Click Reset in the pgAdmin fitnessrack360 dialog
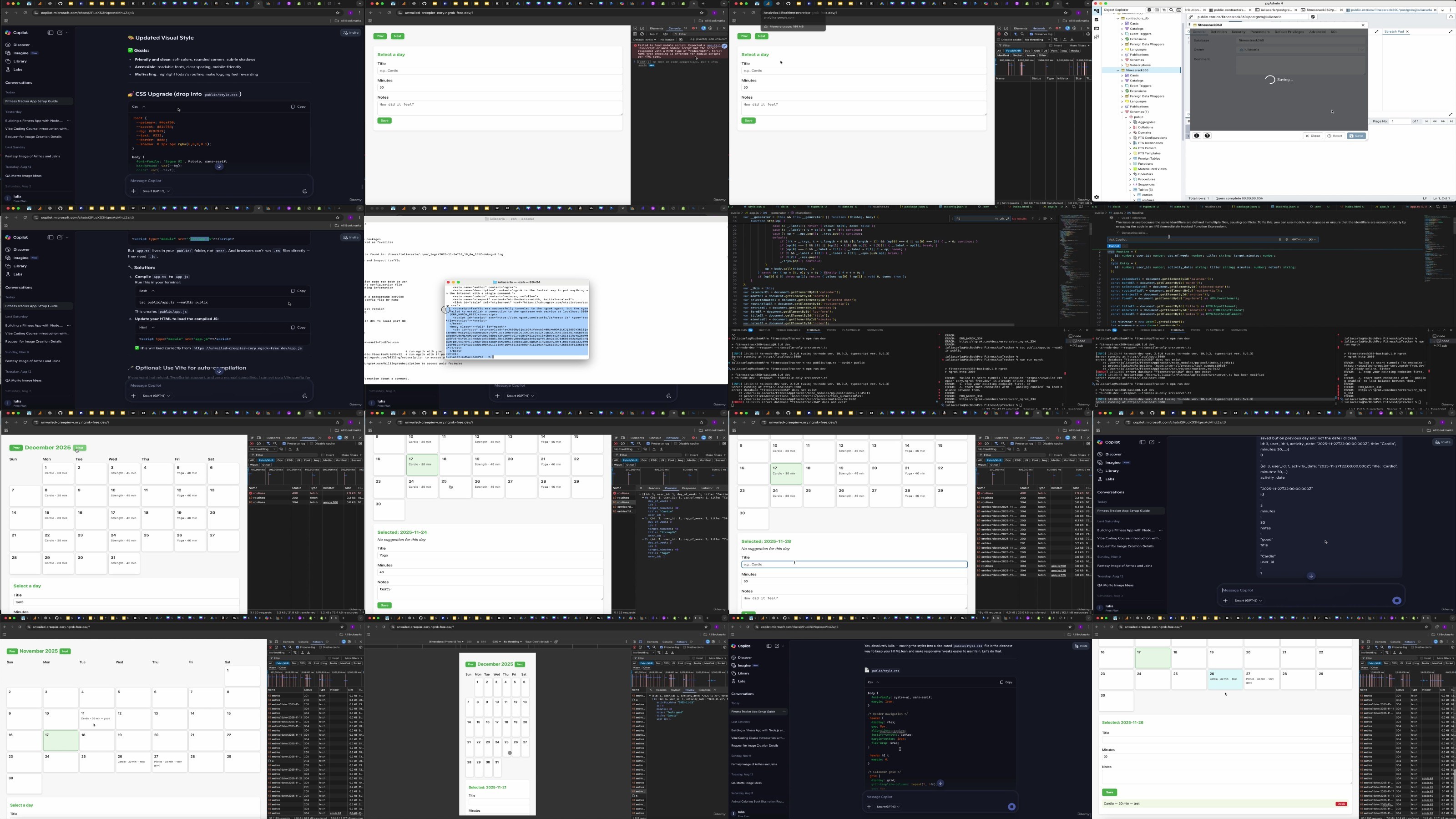This screenshot has width=1456, height=819. coord(1335,136)
